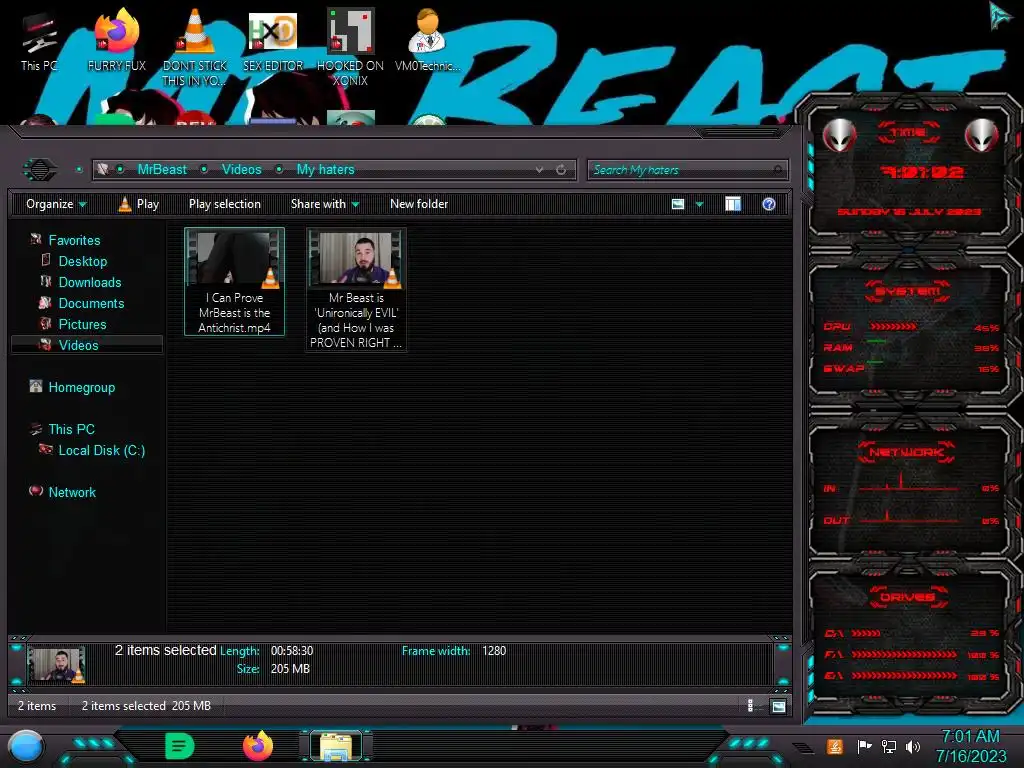1024x768 pixels.
Task: Click the Play button with VLC cone
Action: (x=138, y=204)
